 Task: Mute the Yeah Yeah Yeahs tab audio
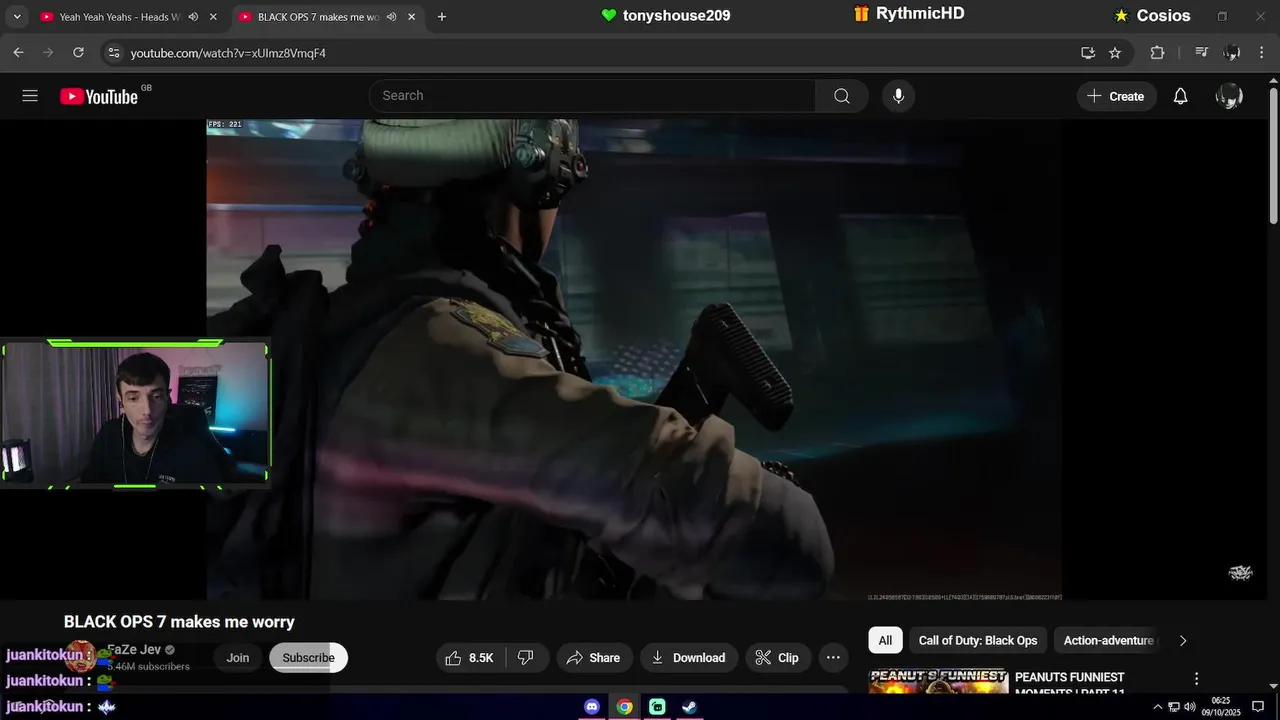click(x=193, y=17)
